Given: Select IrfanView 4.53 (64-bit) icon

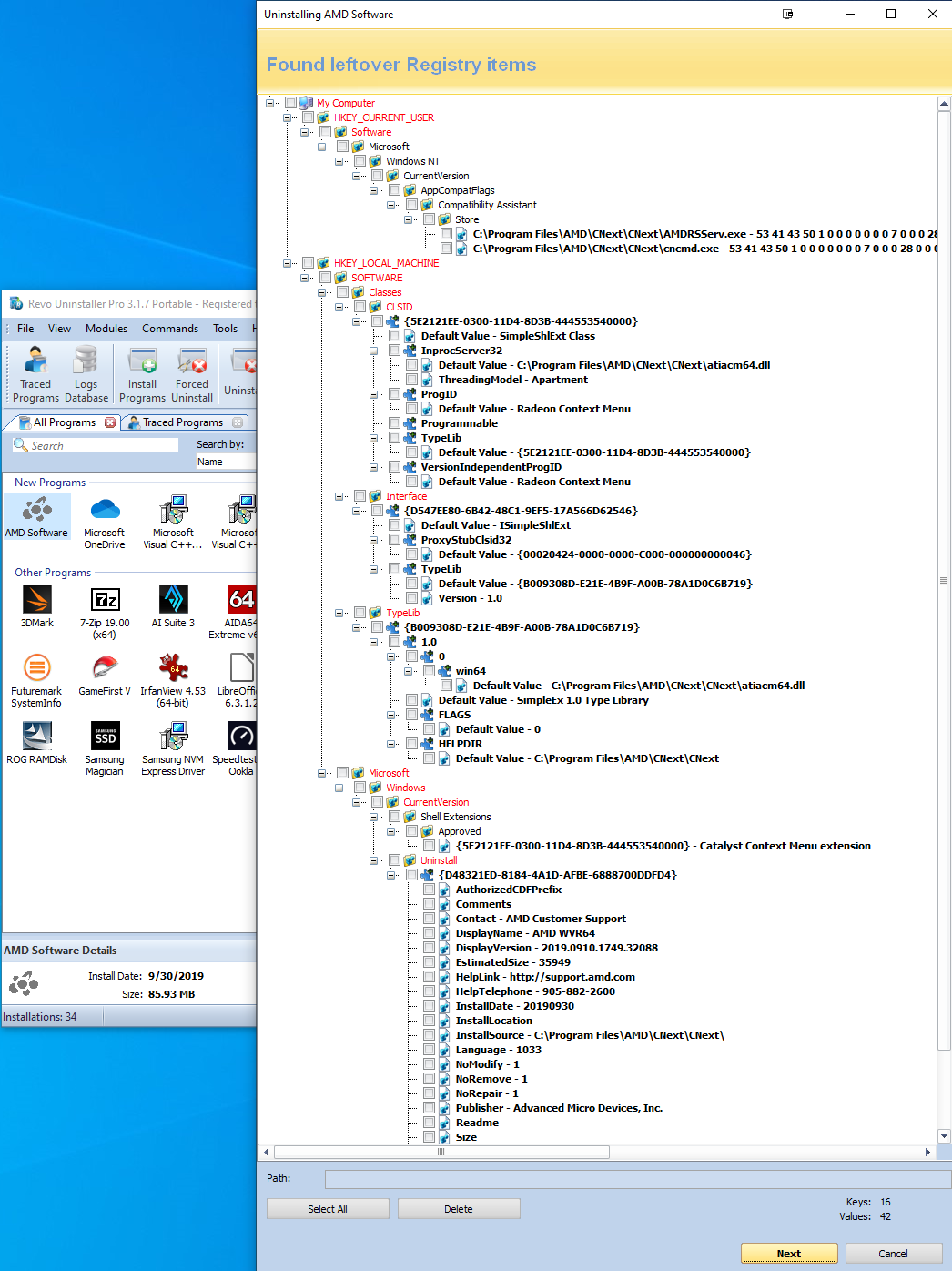Looking at the screenshot, I should click(x=173, y=680).
